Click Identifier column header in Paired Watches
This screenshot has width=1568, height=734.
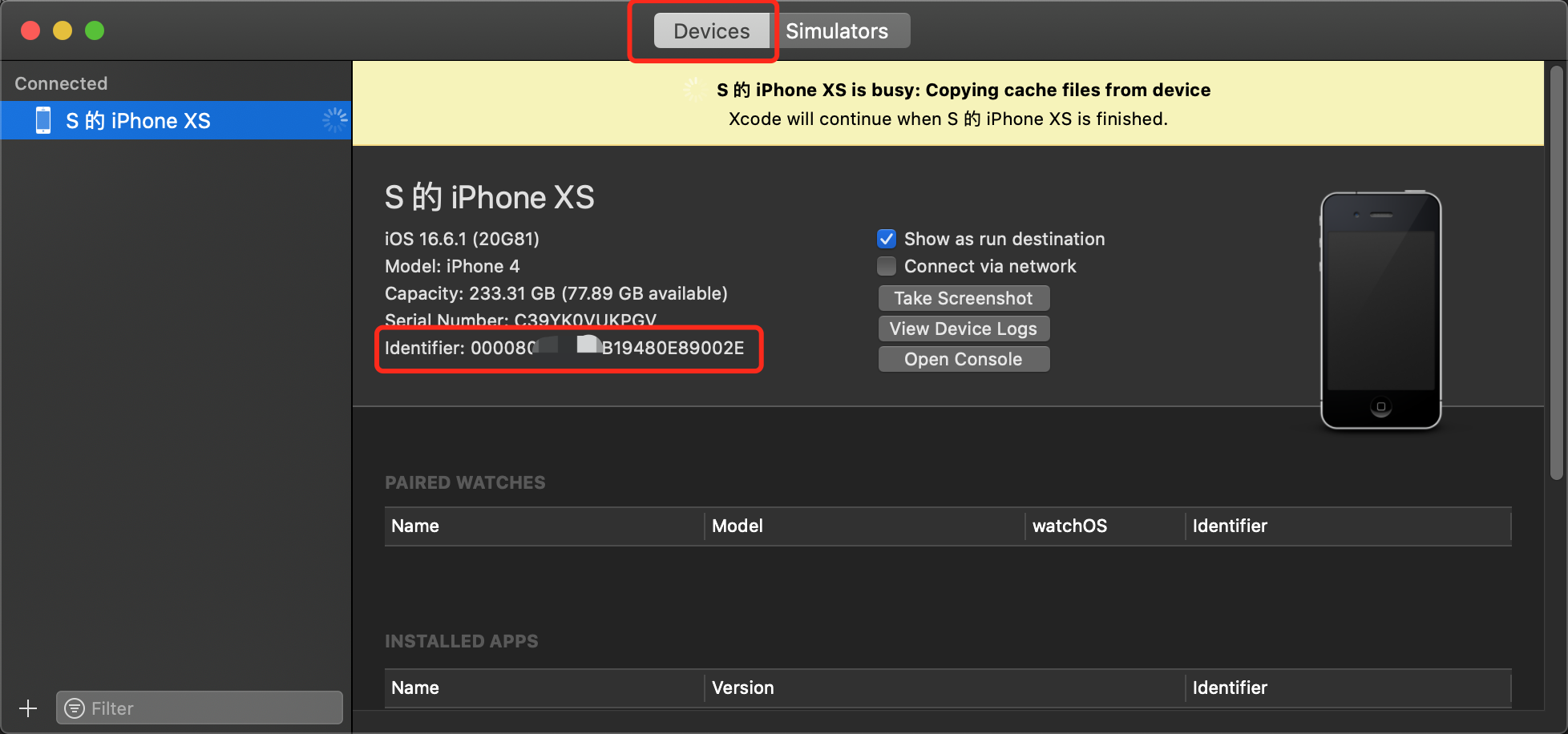coord(1349,526)
